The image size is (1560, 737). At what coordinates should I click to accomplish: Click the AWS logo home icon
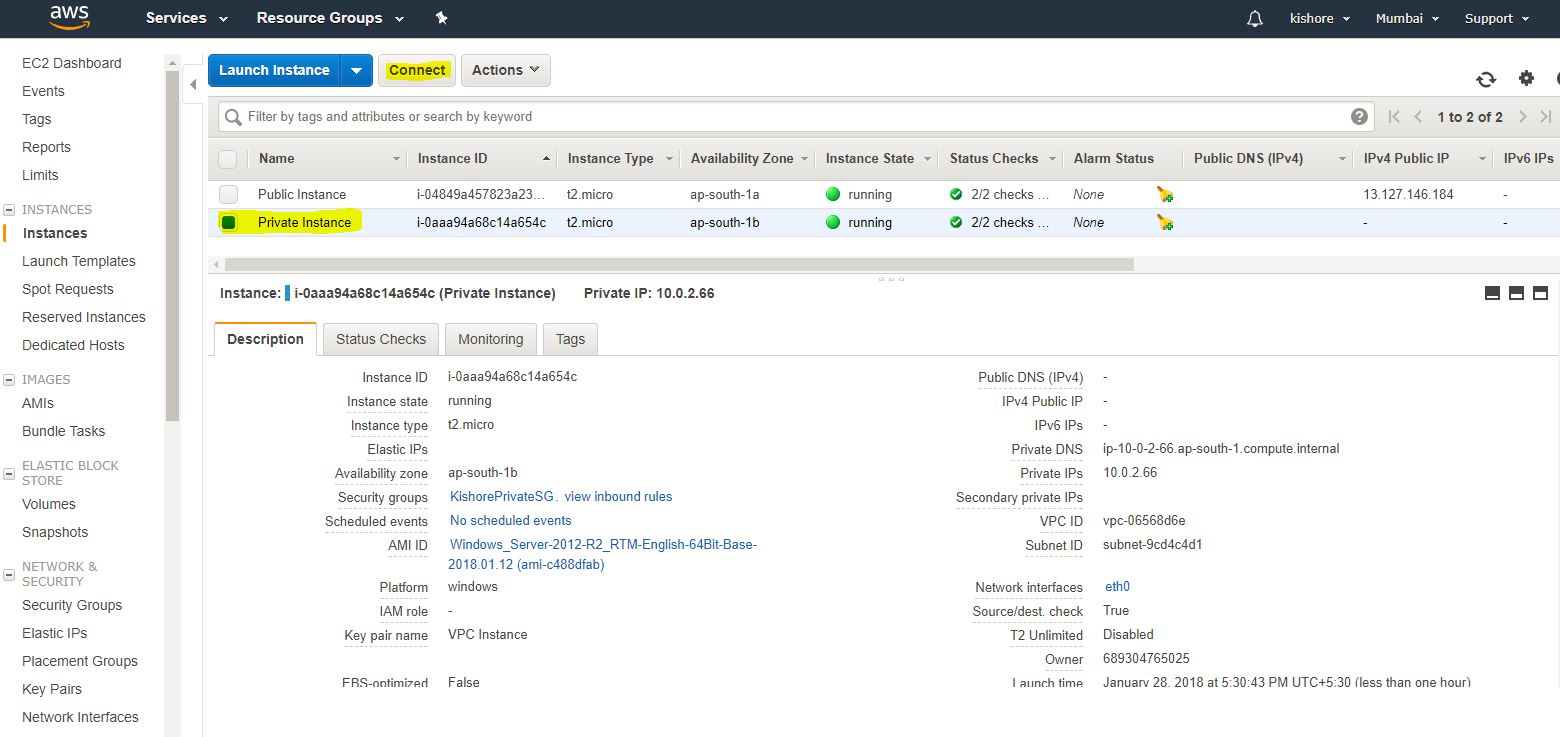(x=68, y=17)
